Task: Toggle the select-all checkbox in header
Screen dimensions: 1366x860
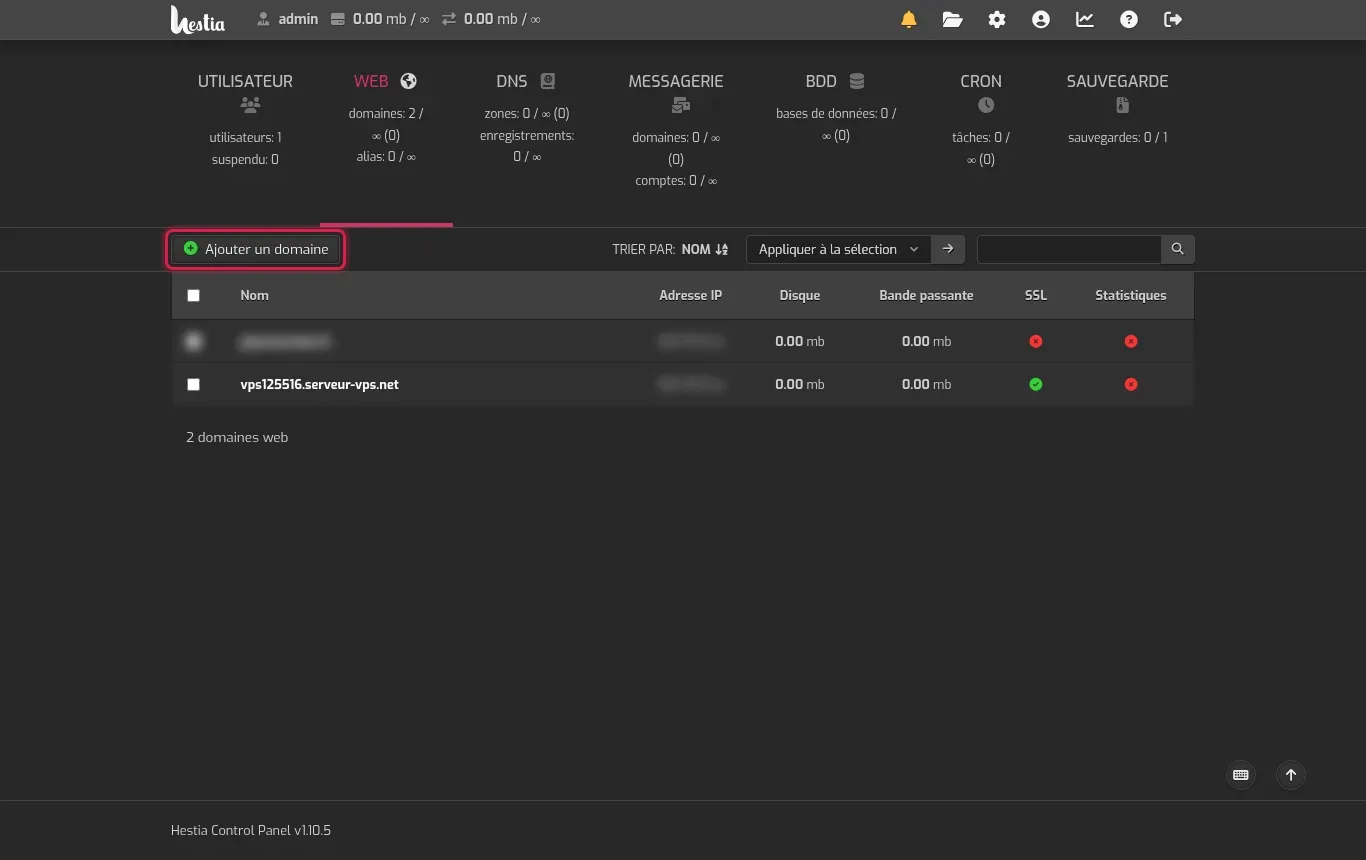Action: [x=194, y=295]
